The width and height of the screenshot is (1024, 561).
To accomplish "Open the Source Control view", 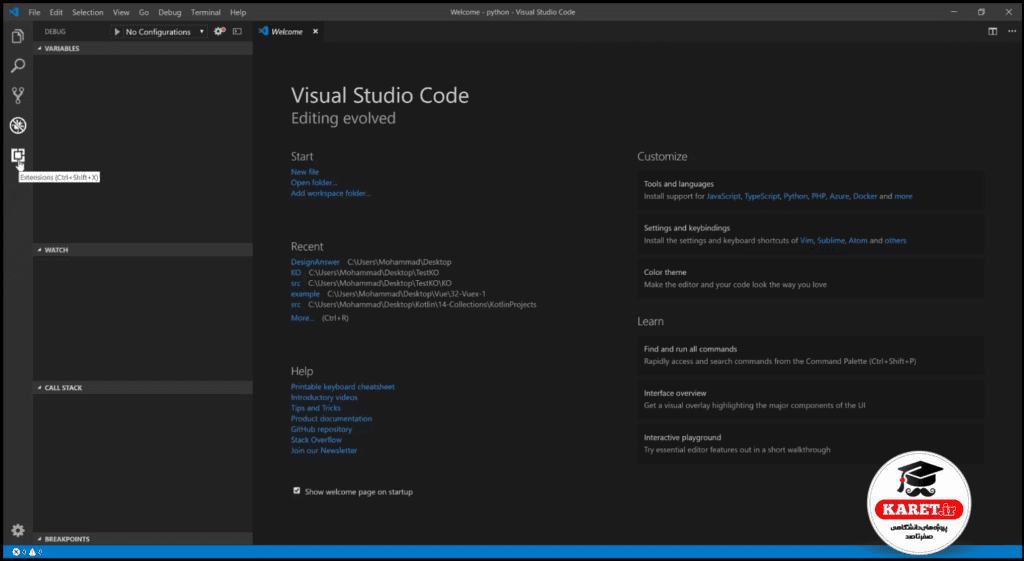I will pos(18,95).
